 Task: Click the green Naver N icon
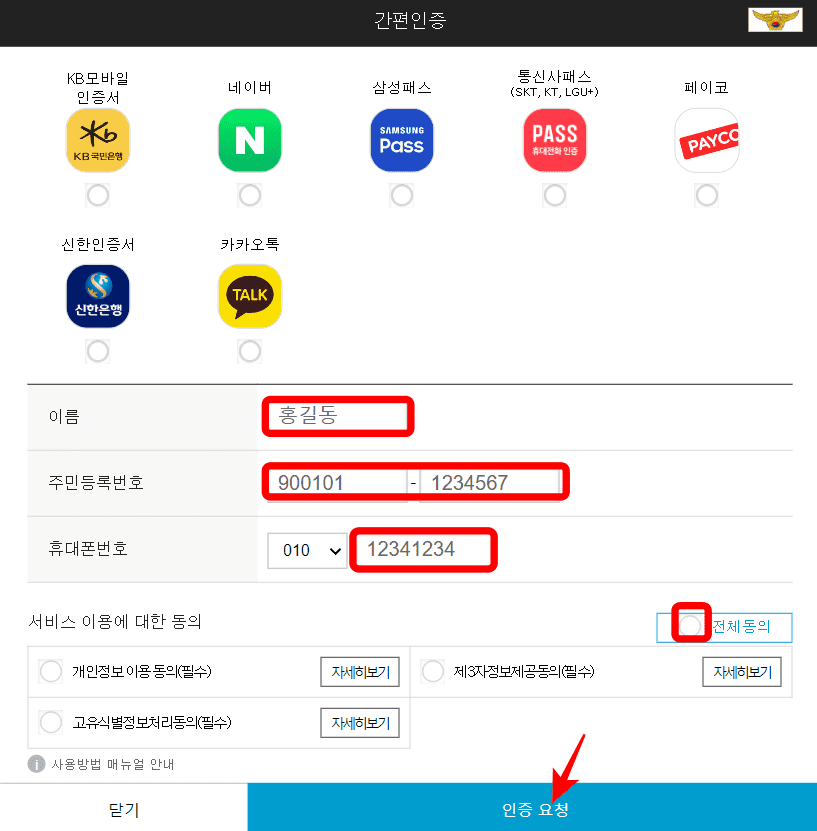click(x=250, y=140)
